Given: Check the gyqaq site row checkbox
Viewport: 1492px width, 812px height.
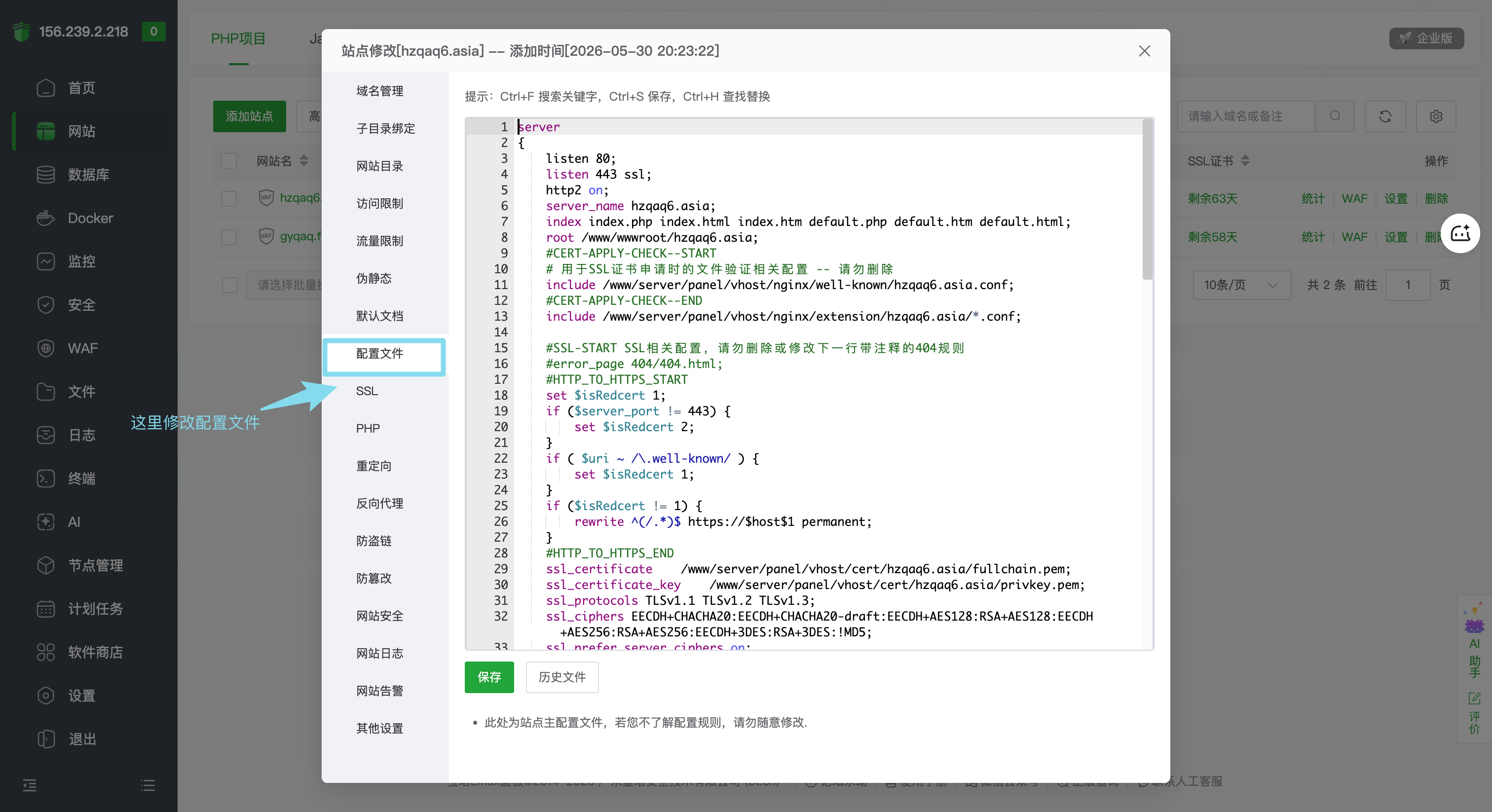Looking at the screenshot, I should 229,237.
